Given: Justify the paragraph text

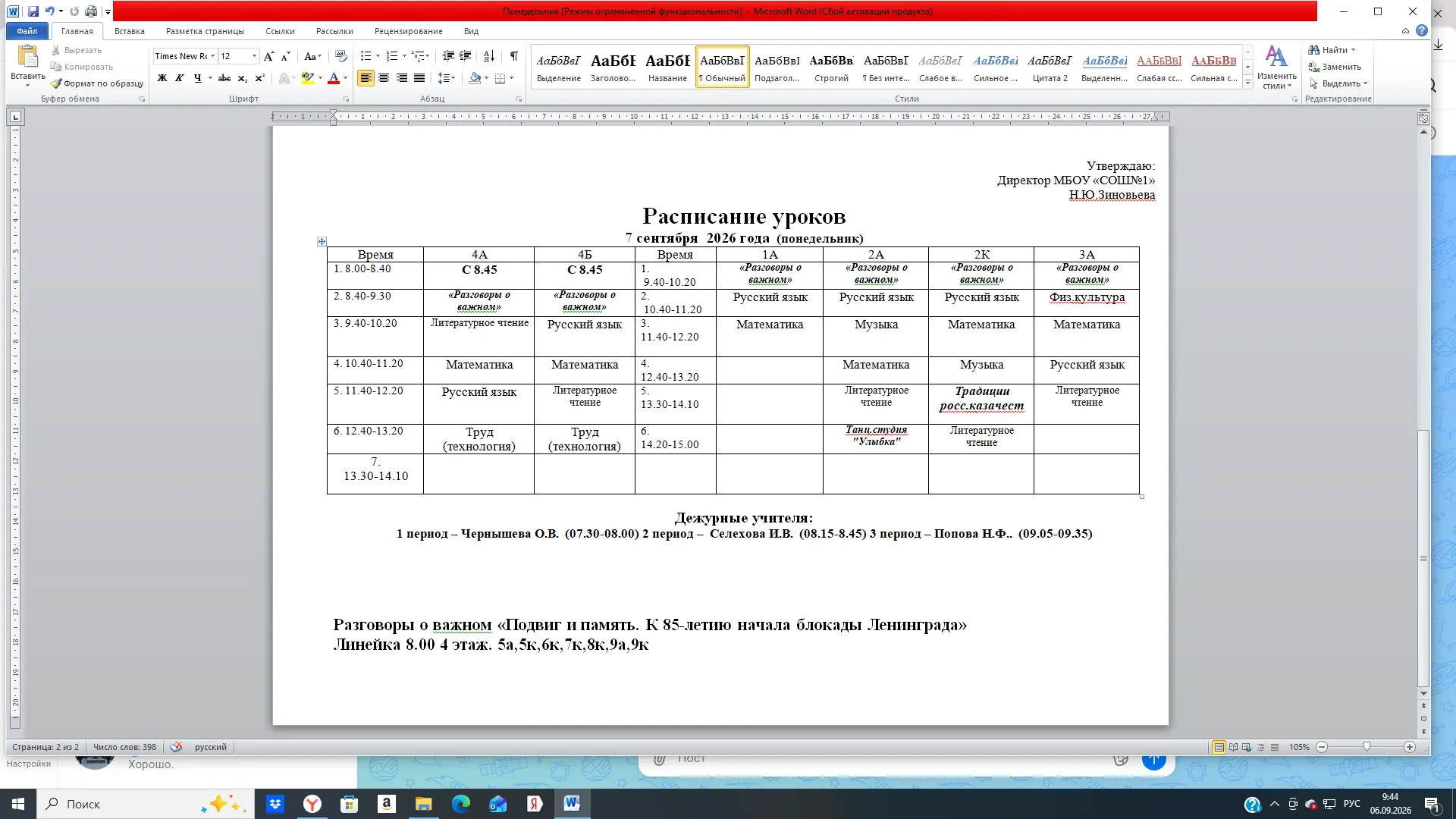Looking at the screenshot, I should [419, 78].
